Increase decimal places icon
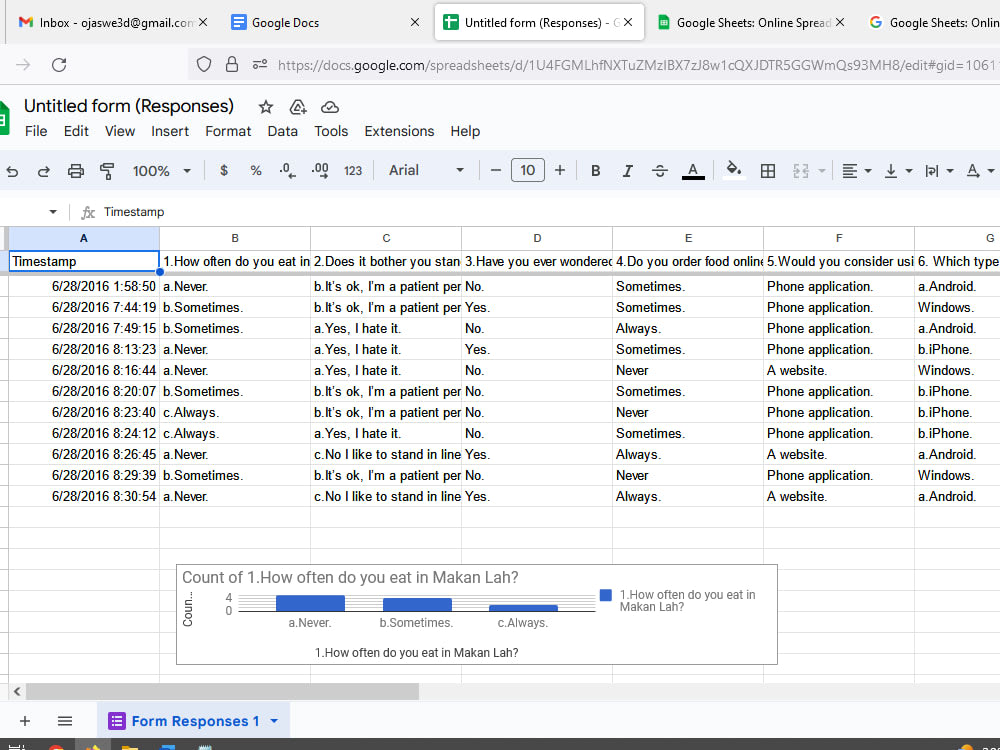Viewport: 1000px width, 750px height. click(x=320, y=171)
